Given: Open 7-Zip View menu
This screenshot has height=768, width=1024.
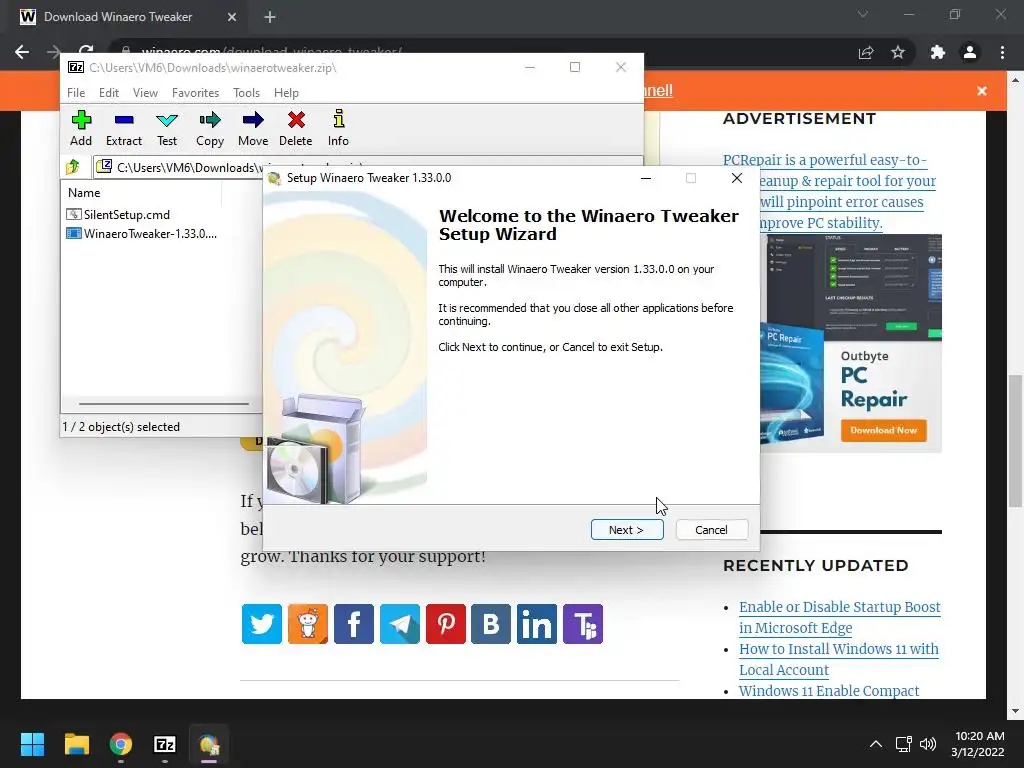Looking at the screenshot, I should tap(145, 93).
